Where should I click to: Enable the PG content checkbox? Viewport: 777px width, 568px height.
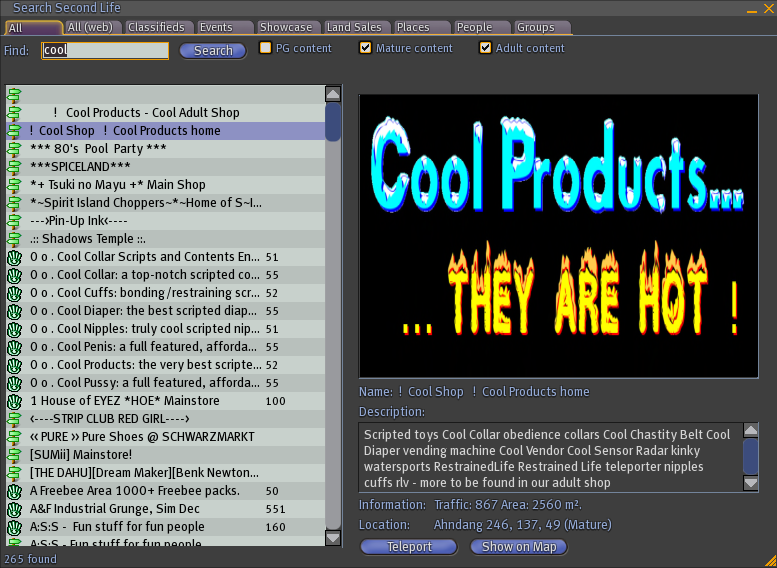(266, 48)
